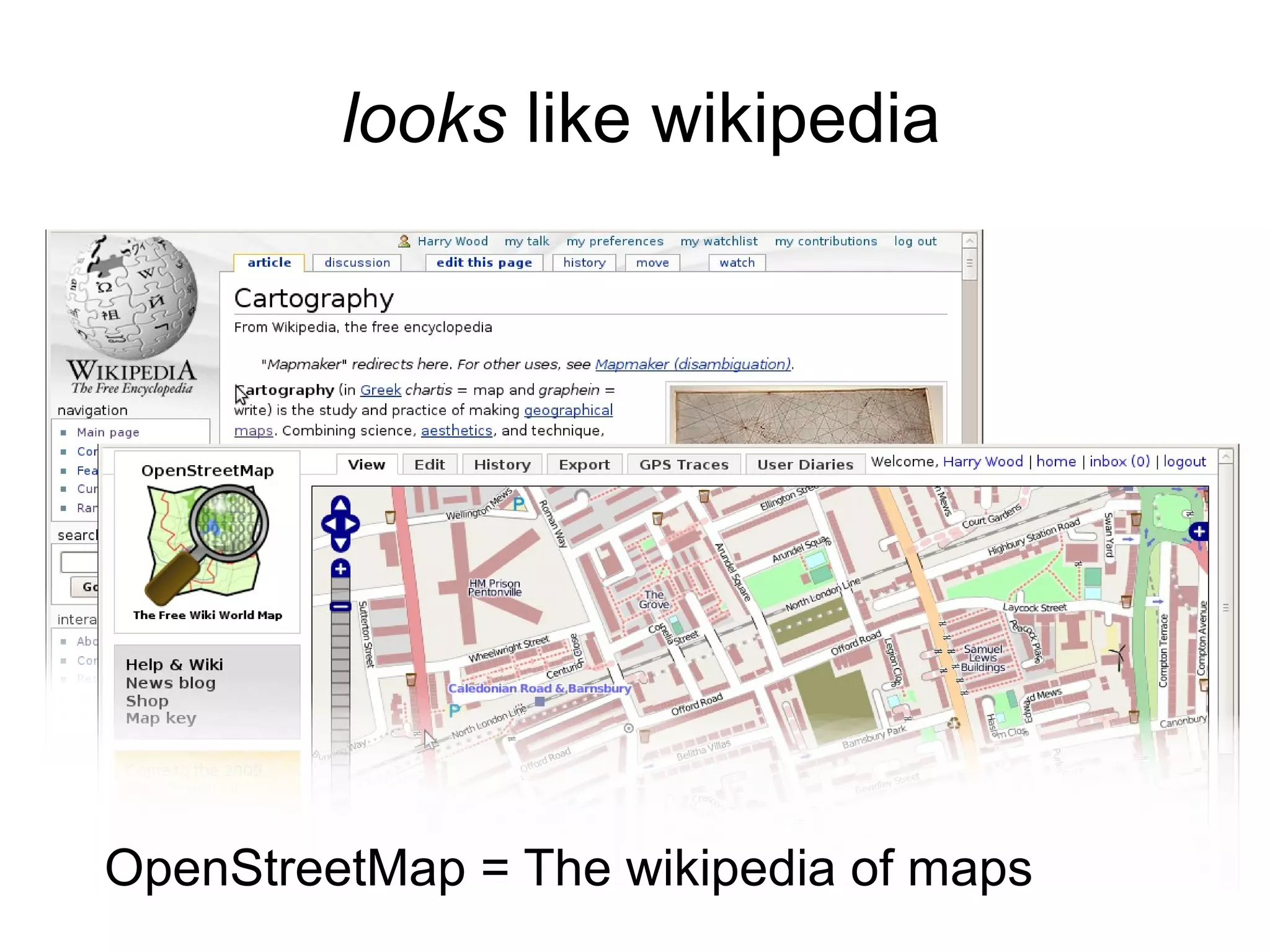Click the Wikipedia log out link
This screenshot has height=952, width=1270.
tap(915, 241)
